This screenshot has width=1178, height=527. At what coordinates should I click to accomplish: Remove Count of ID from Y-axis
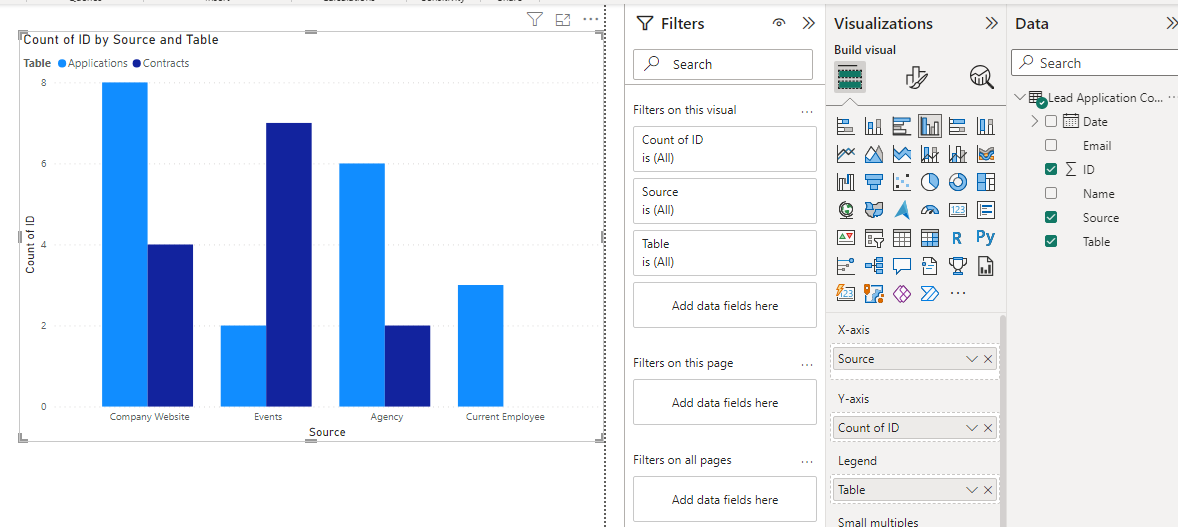point(988,428)
